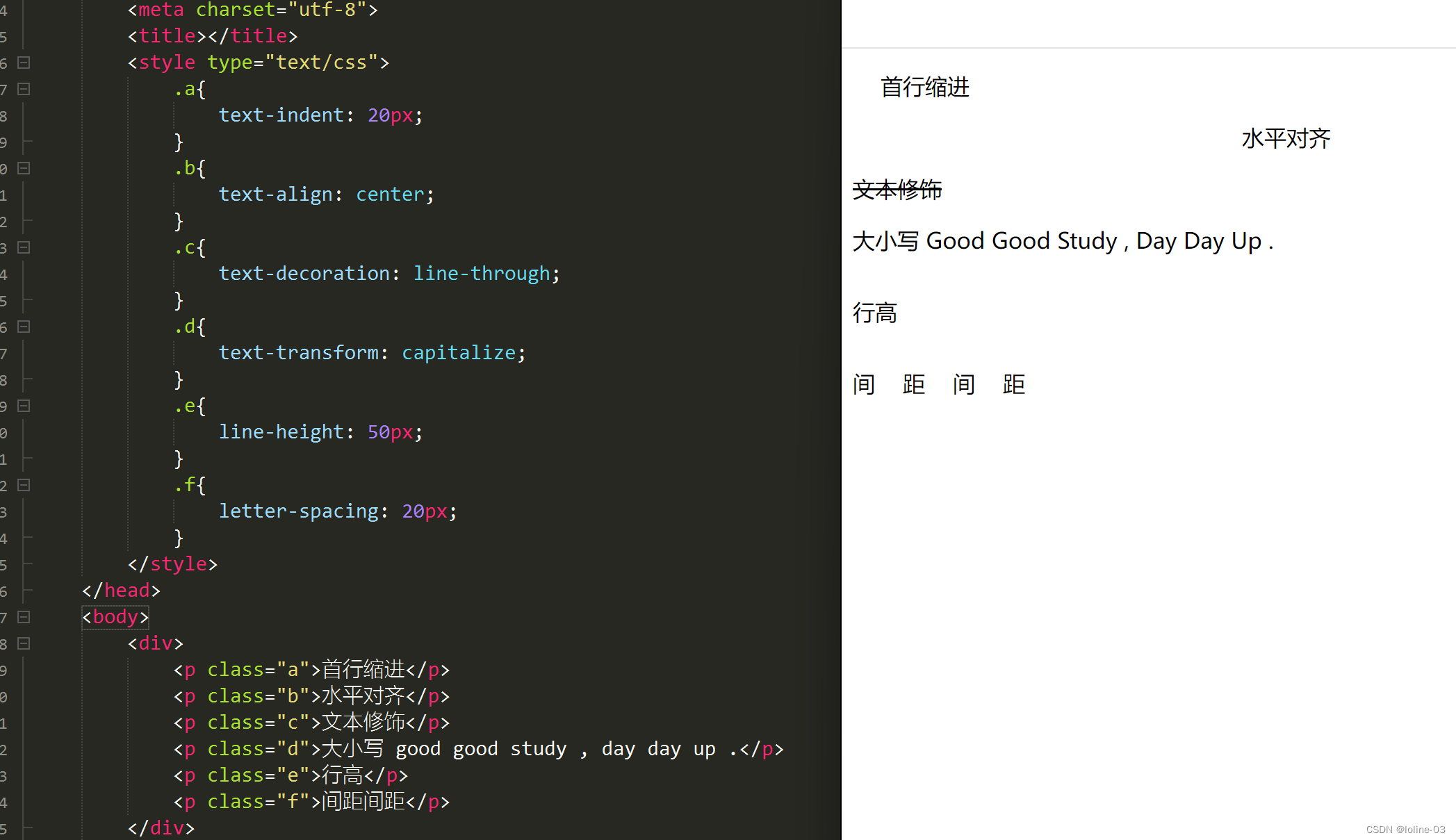Click the spaced 间距间距 text in preview
This screenshot has width=1456, height=840.
click(x=939, y=384)
